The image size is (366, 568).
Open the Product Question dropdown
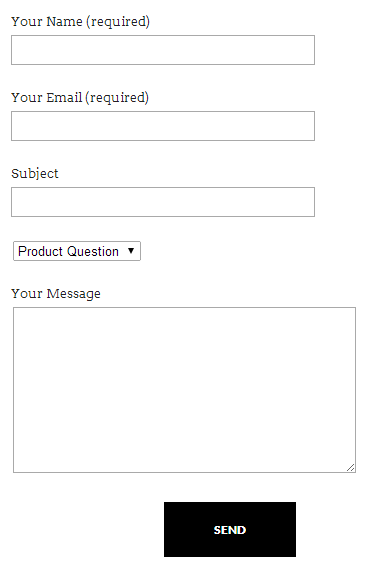click(77, 251)
